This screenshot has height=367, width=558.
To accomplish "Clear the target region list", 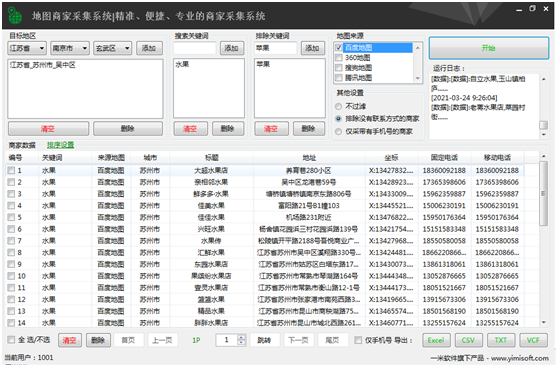I will point(48,129).
